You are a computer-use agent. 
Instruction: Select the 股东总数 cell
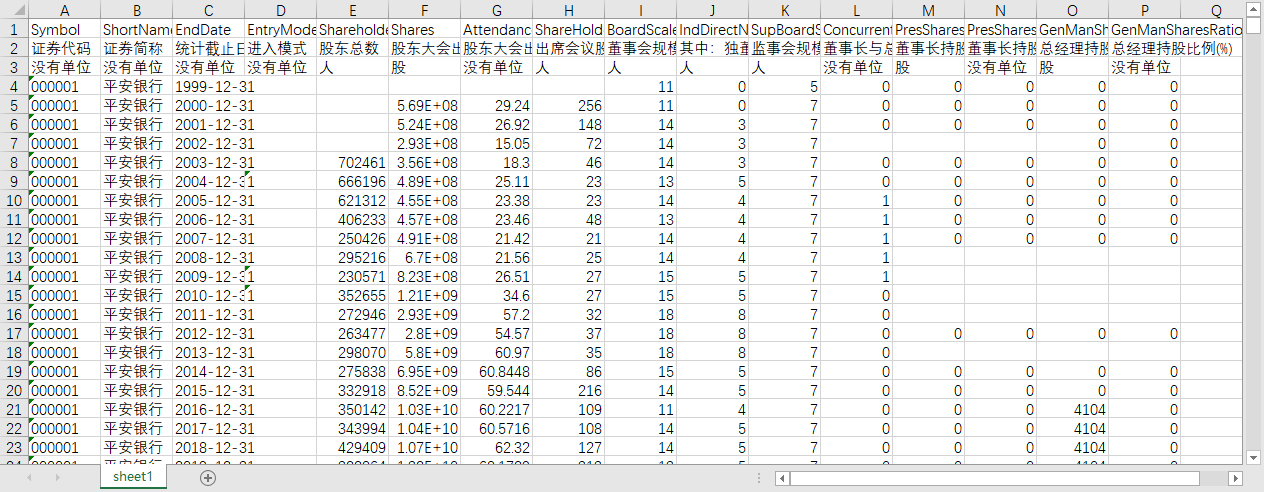352,49
